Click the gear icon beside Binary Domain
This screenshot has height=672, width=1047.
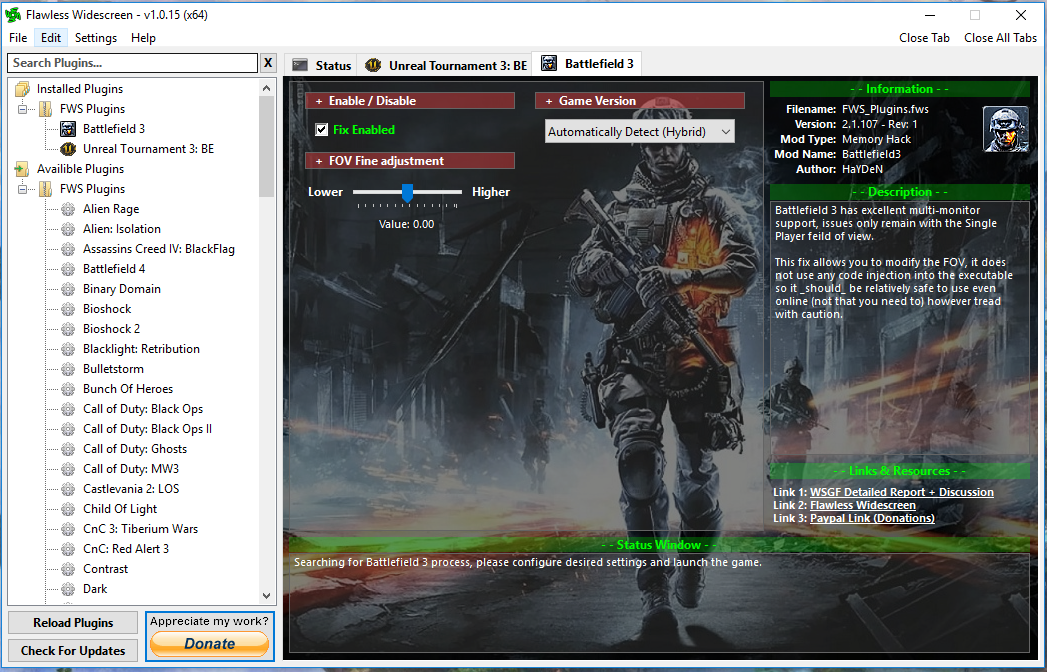click(x=68, y=289)
